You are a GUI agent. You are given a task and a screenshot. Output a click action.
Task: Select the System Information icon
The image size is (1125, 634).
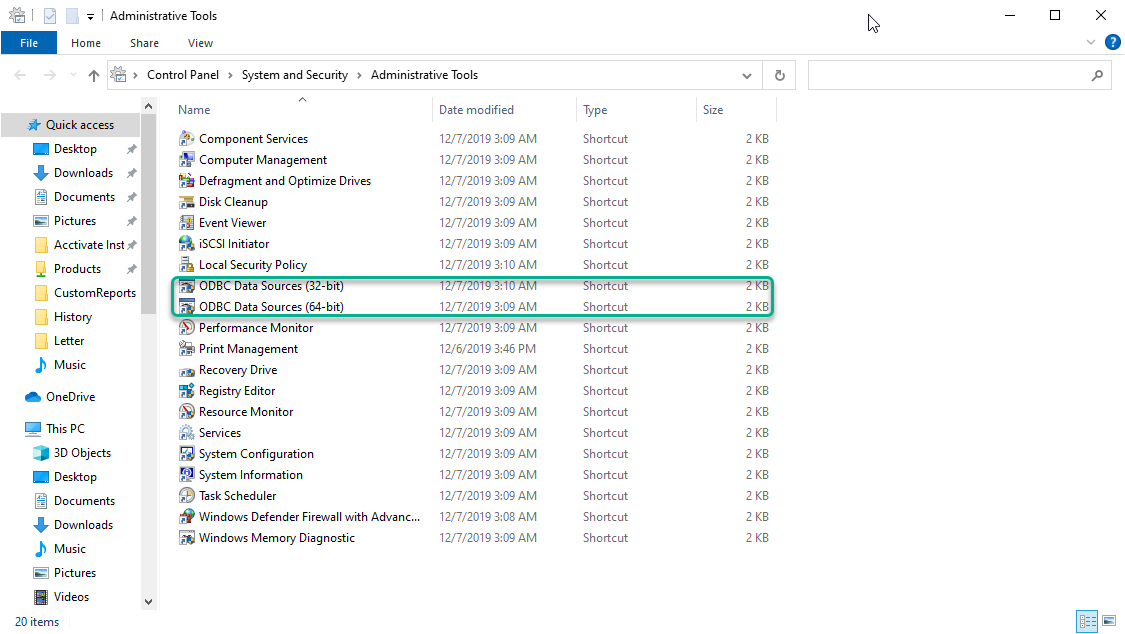(187, 474)
